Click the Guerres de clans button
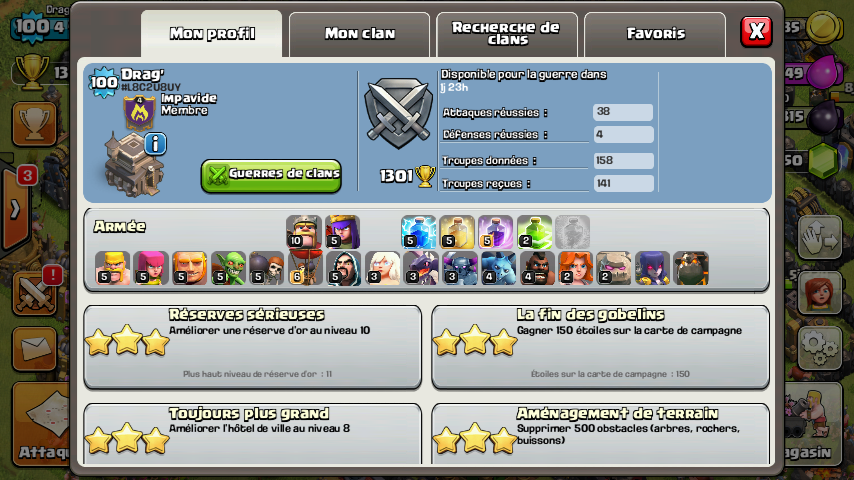Image resolution: width=854 pixels, height=480 pixels. tap(271, 175)
